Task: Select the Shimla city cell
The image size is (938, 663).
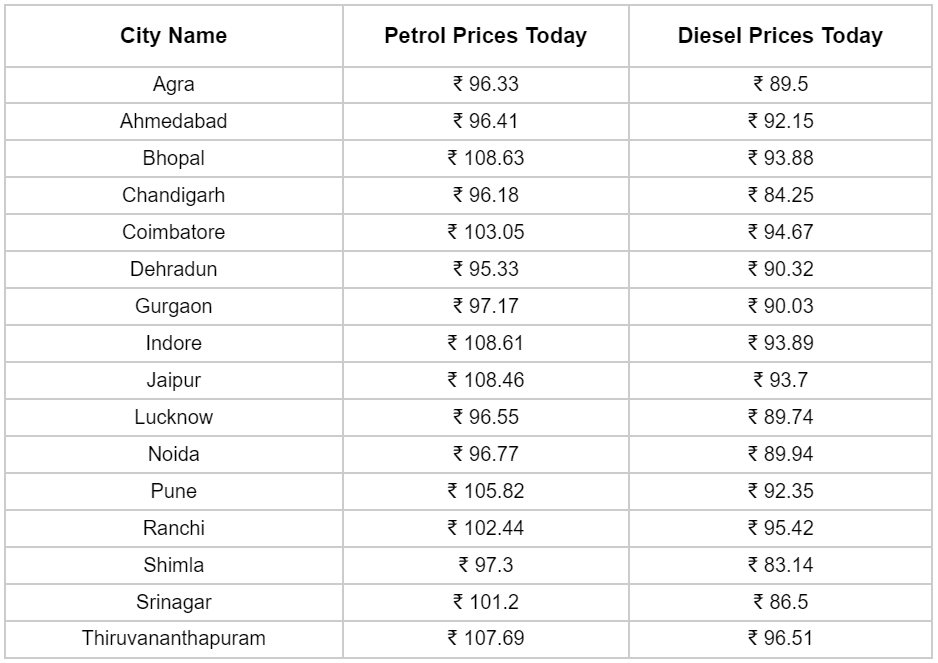Action: 174,565
